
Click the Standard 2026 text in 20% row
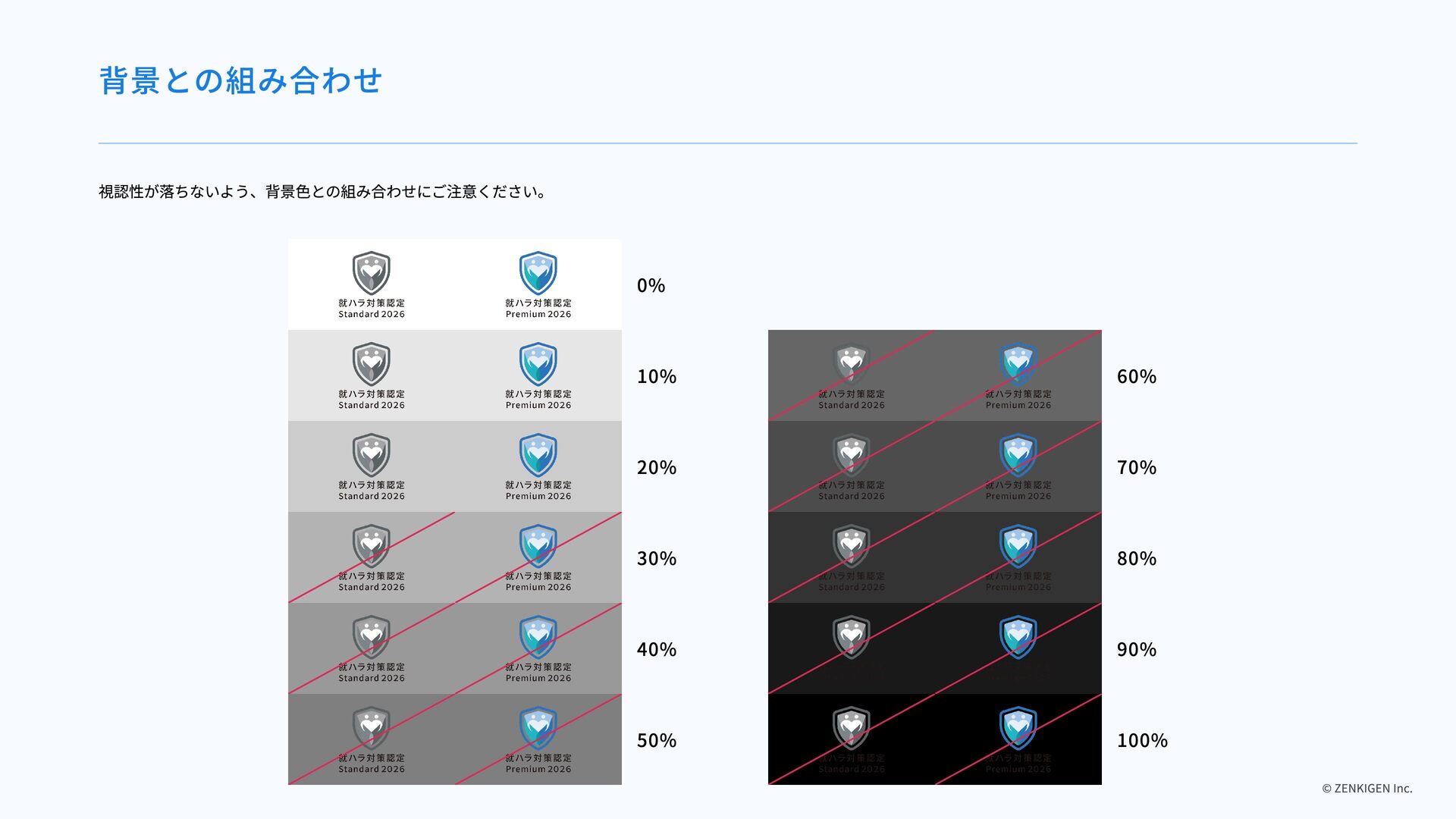coord(372,497)
